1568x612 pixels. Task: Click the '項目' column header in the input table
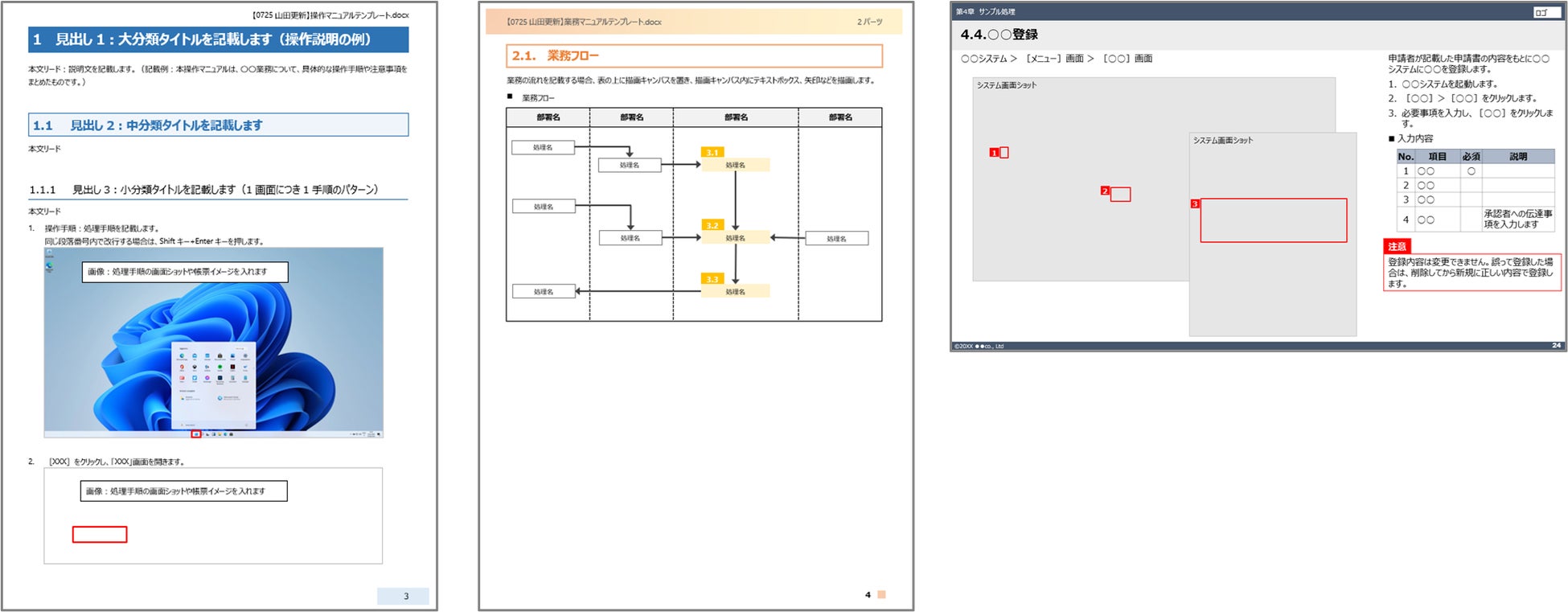pos(1437,157)
